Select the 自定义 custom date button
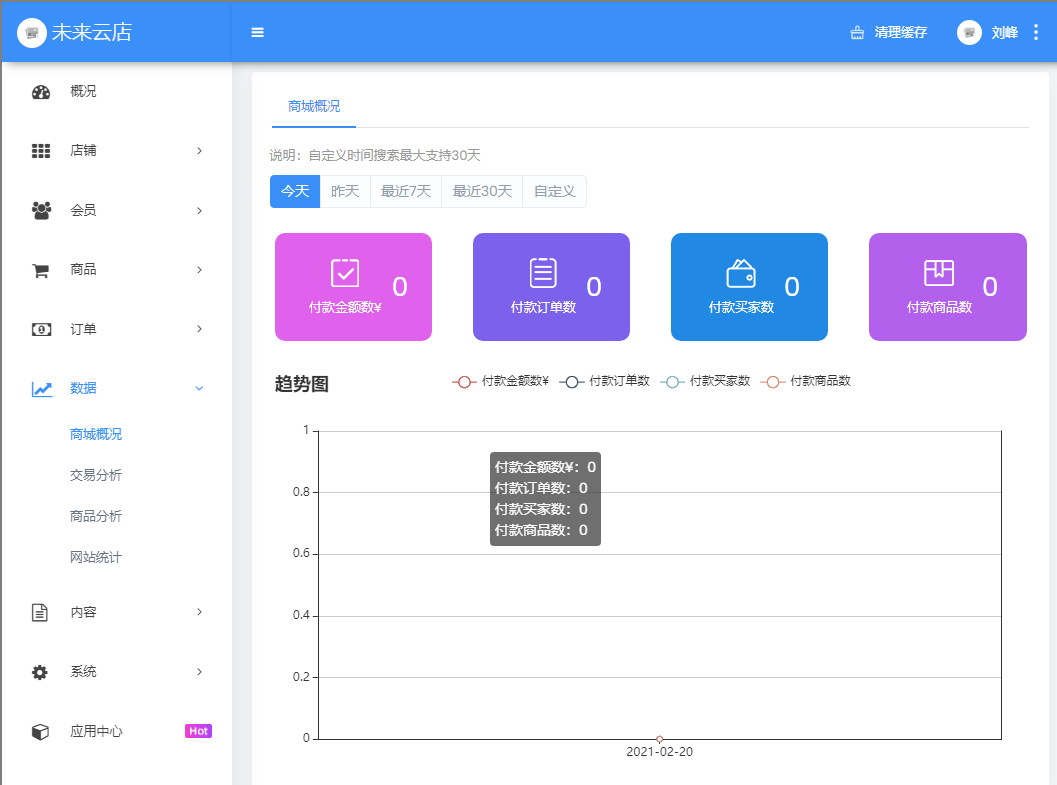 click(x=554, y=191)
